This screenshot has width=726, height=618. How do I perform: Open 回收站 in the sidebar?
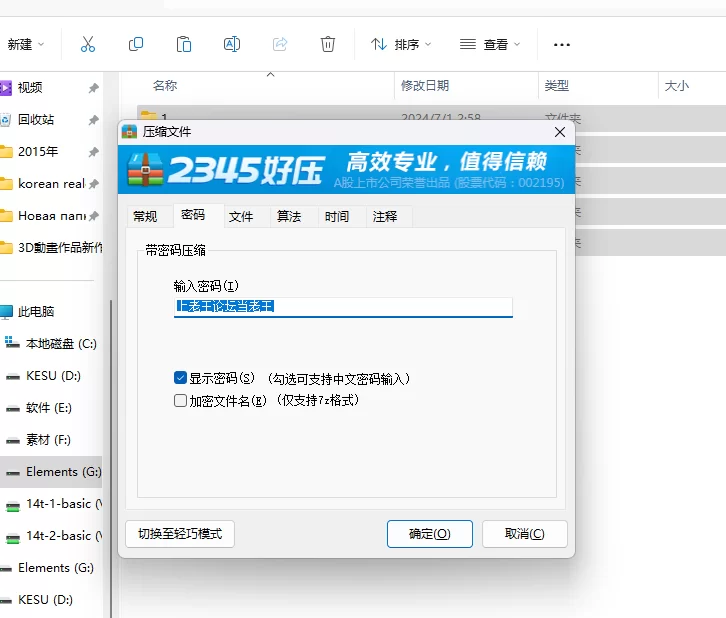(36, 119)
